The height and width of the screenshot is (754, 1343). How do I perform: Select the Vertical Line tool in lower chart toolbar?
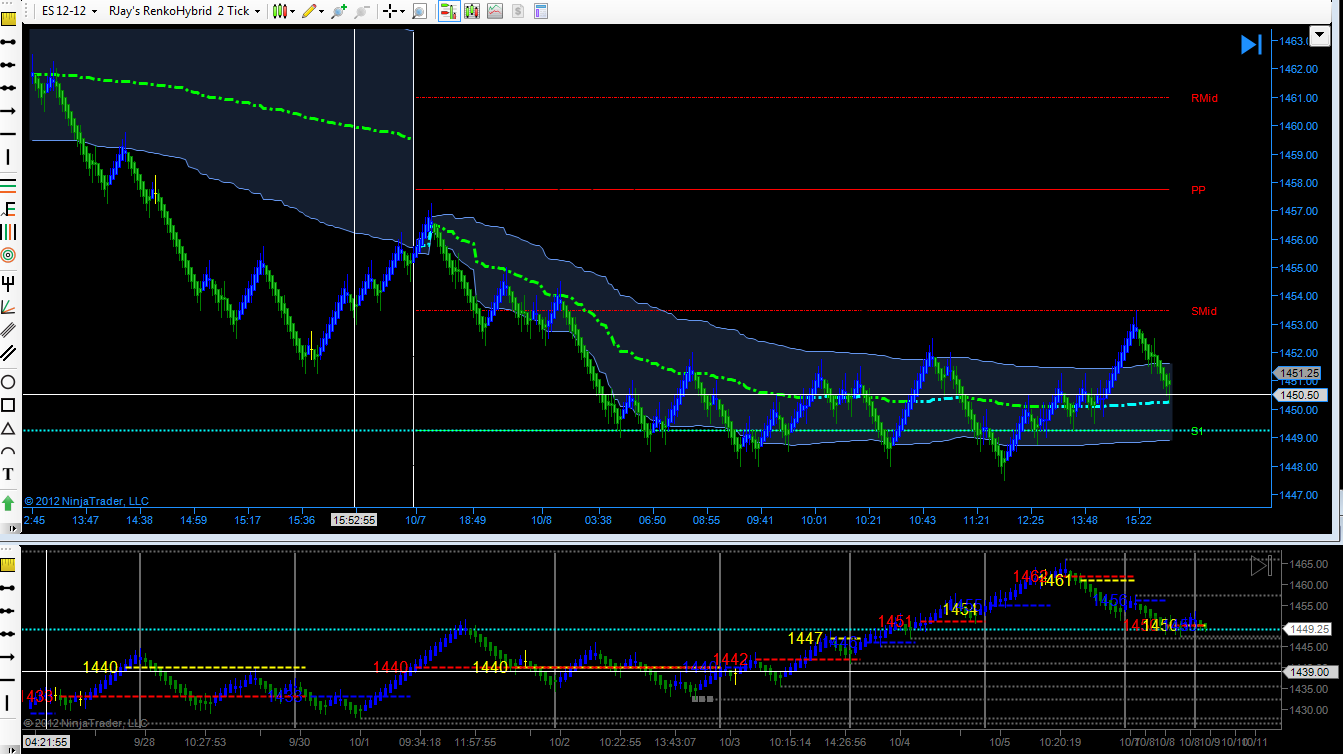pyautogui.click(x=8, y=702)
